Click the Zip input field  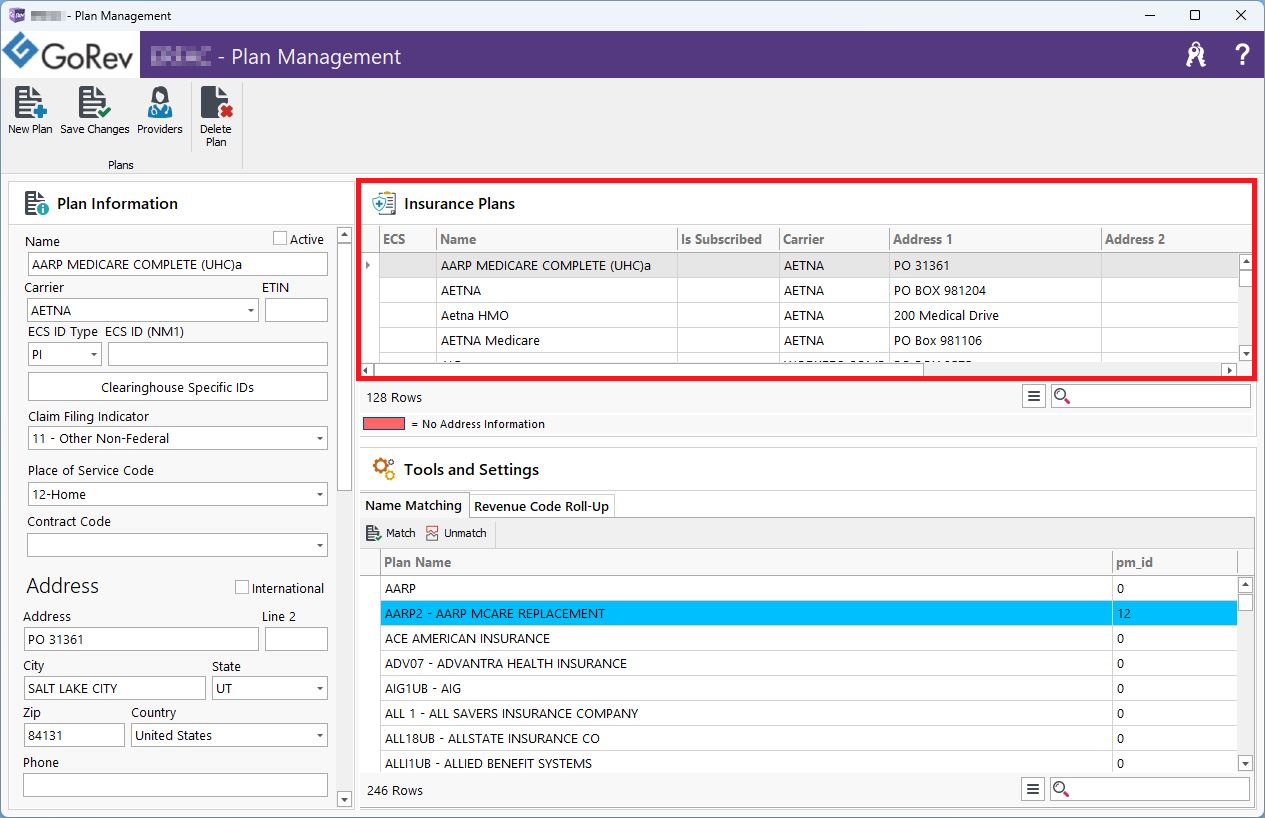pyautogui.click(x=74, y=735)
